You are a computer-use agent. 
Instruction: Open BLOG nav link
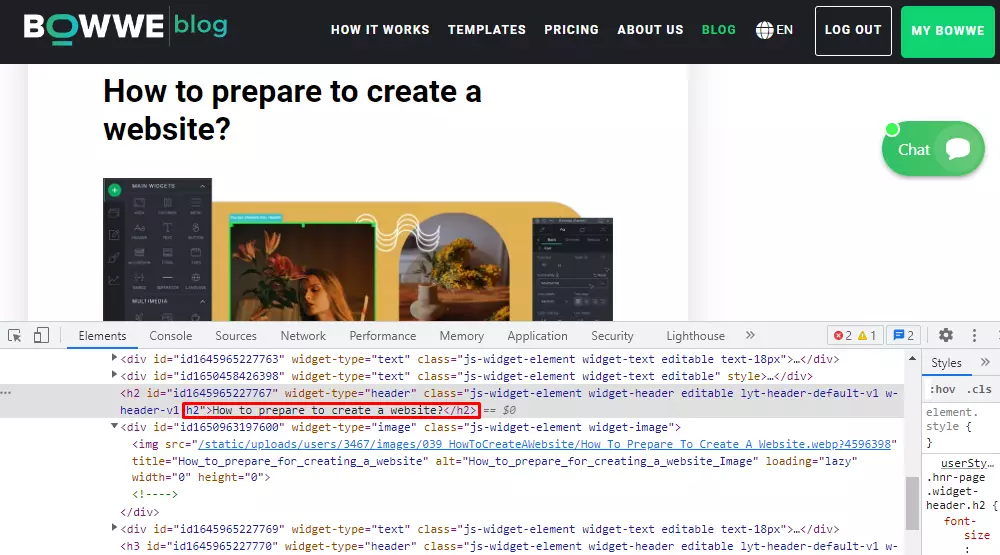(719, 30)
